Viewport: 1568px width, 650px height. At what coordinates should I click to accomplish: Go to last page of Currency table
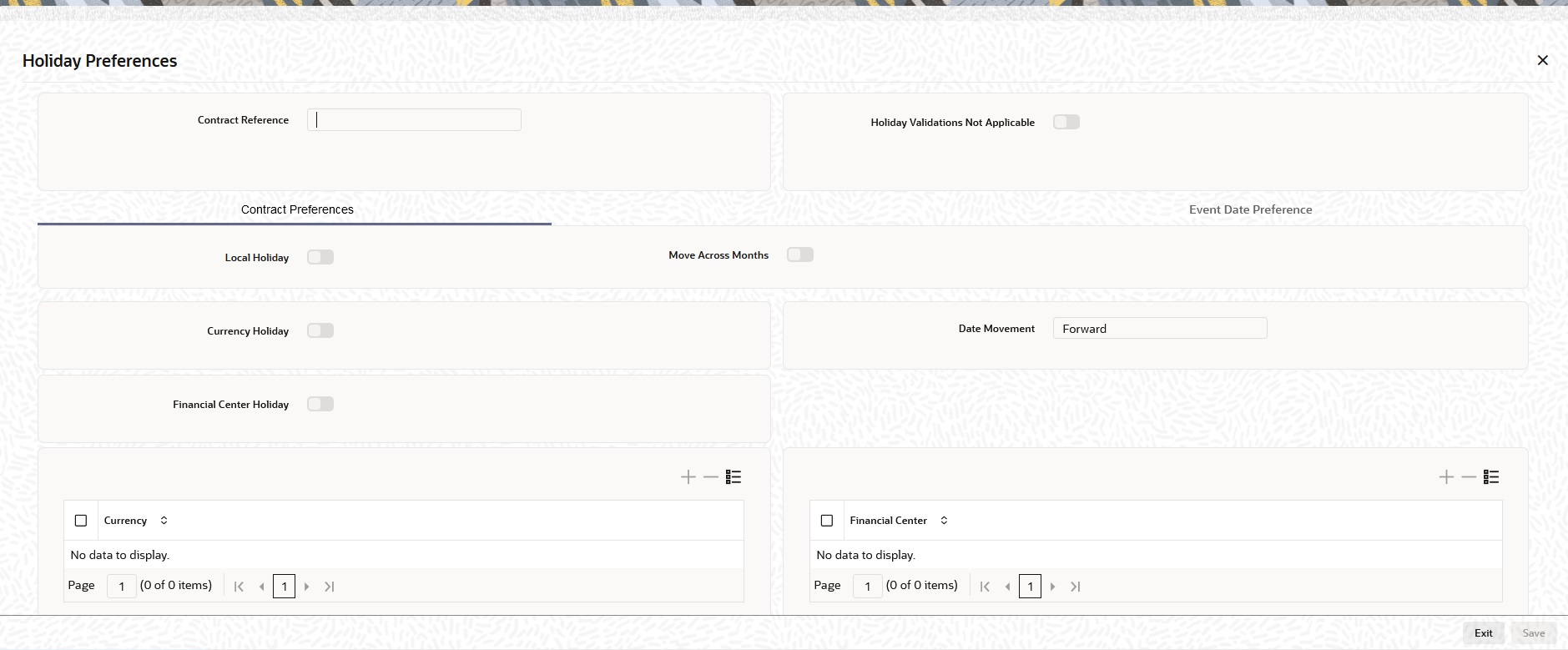[x=330, y=587]
